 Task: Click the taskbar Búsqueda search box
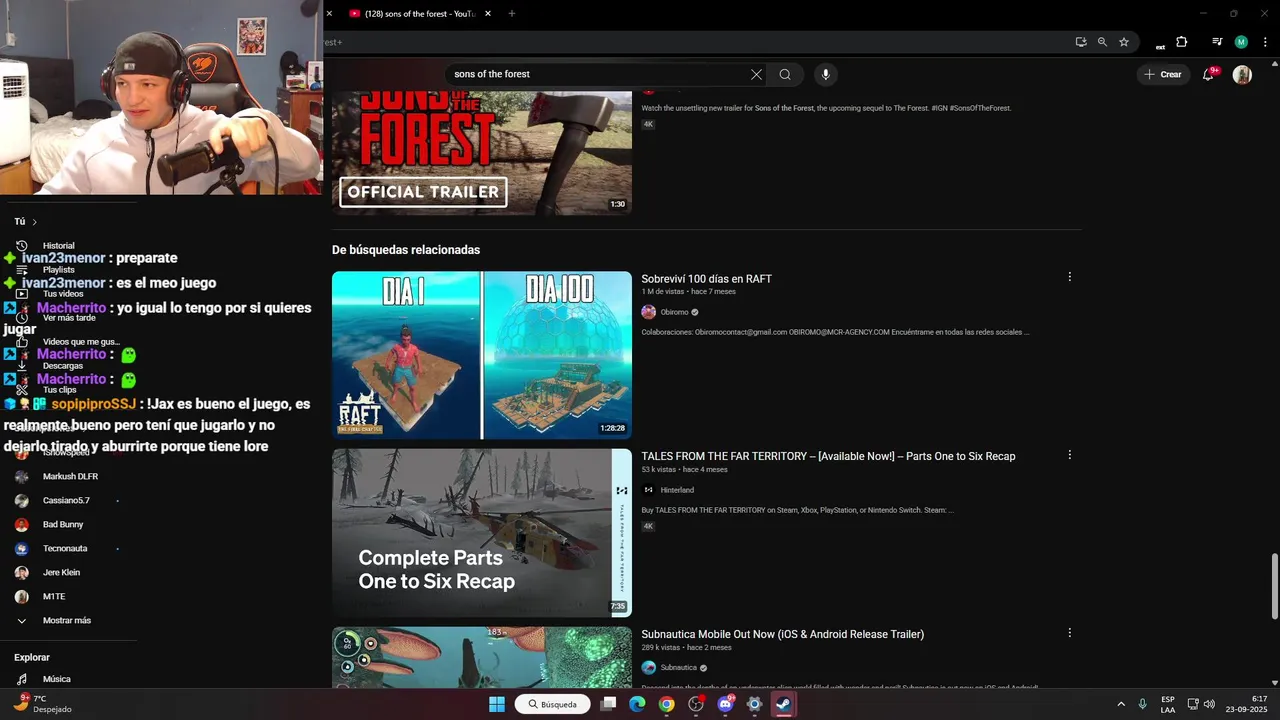(553, 704)
